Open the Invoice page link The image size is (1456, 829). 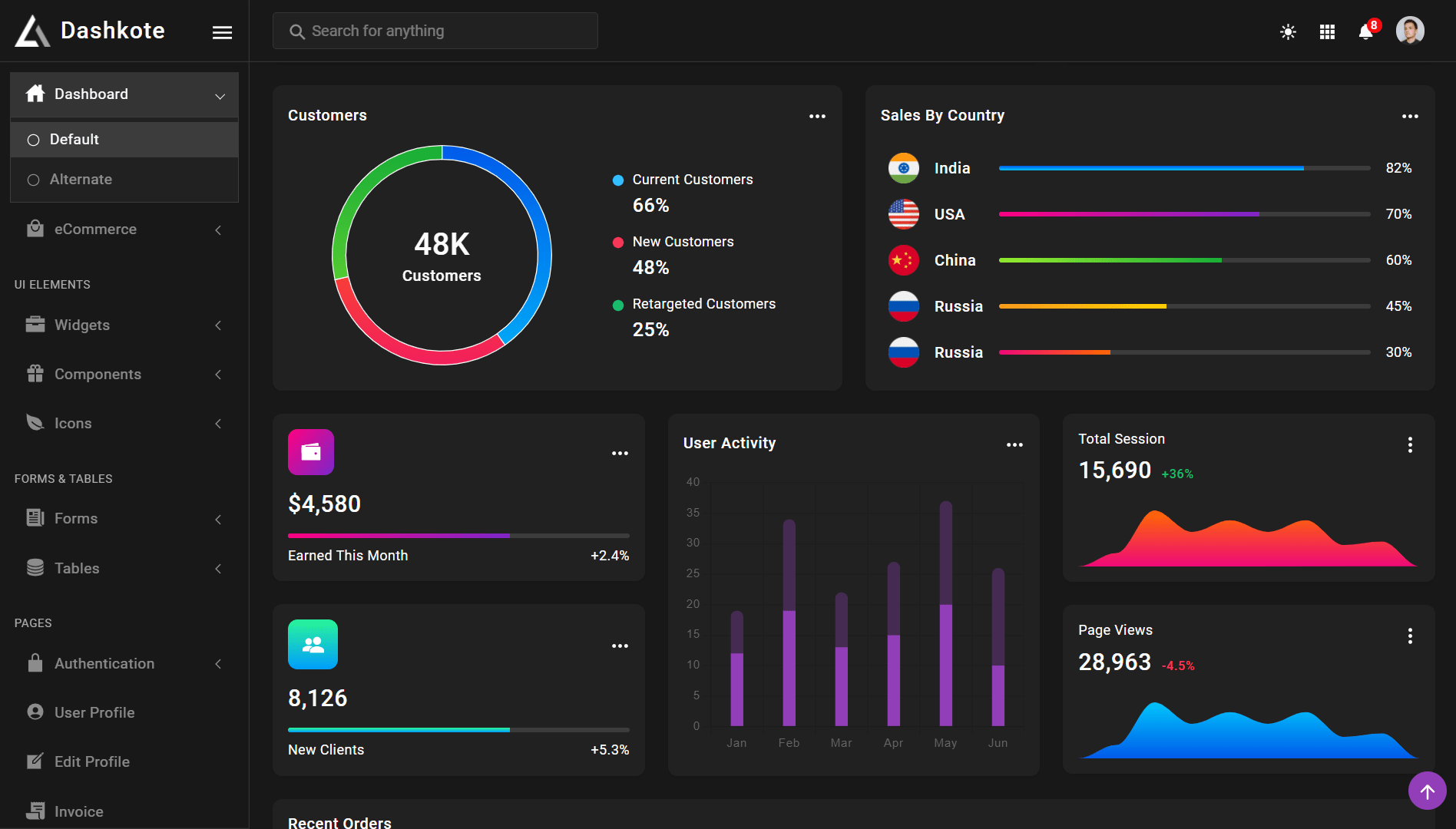point(78,811)
